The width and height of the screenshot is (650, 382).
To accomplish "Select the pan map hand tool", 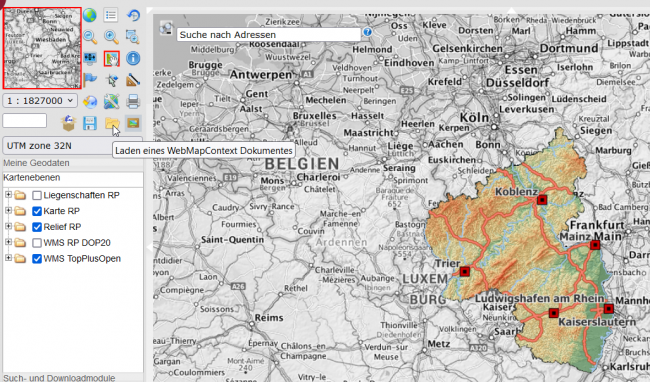I will 112,58.
